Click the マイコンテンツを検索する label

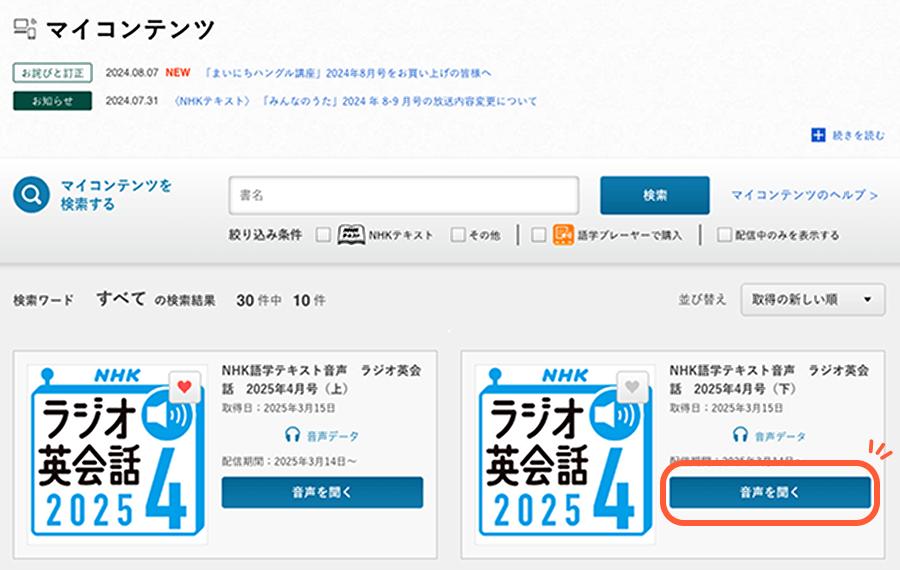[x=116, y=195]
